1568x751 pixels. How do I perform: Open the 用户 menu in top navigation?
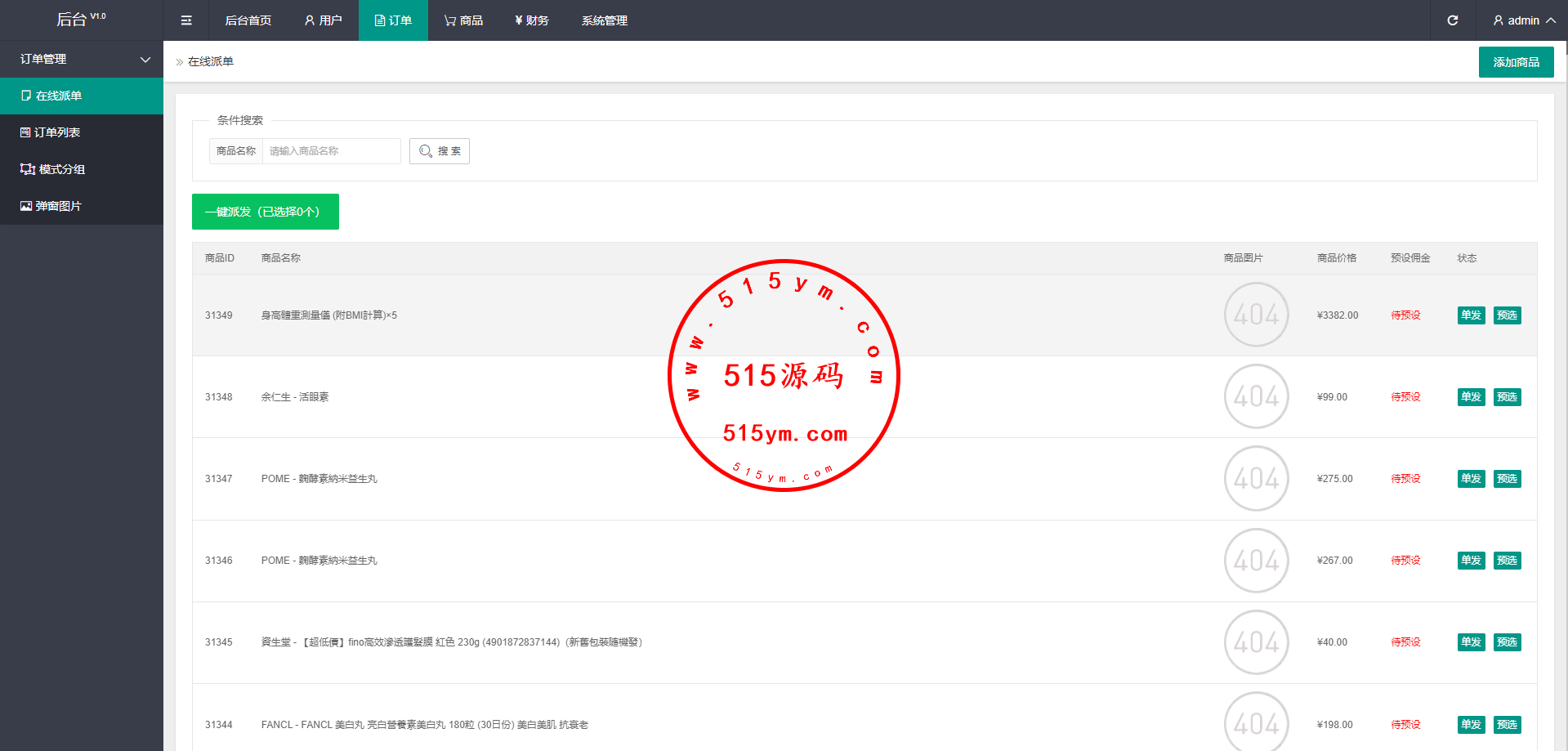coord(323,20)
